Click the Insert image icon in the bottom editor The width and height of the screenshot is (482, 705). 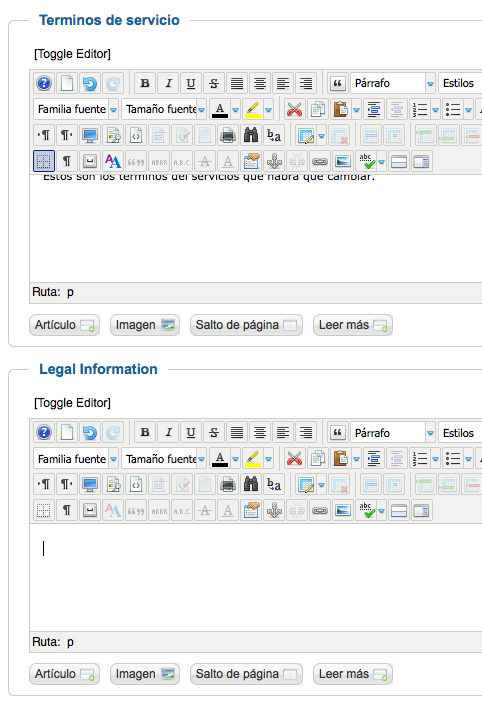coord(343,510)
